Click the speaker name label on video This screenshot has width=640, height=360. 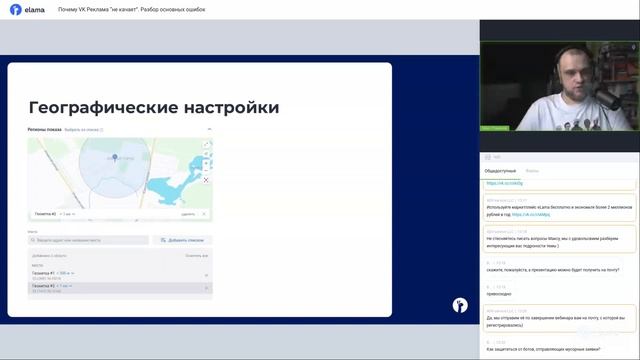pos(495,128)
